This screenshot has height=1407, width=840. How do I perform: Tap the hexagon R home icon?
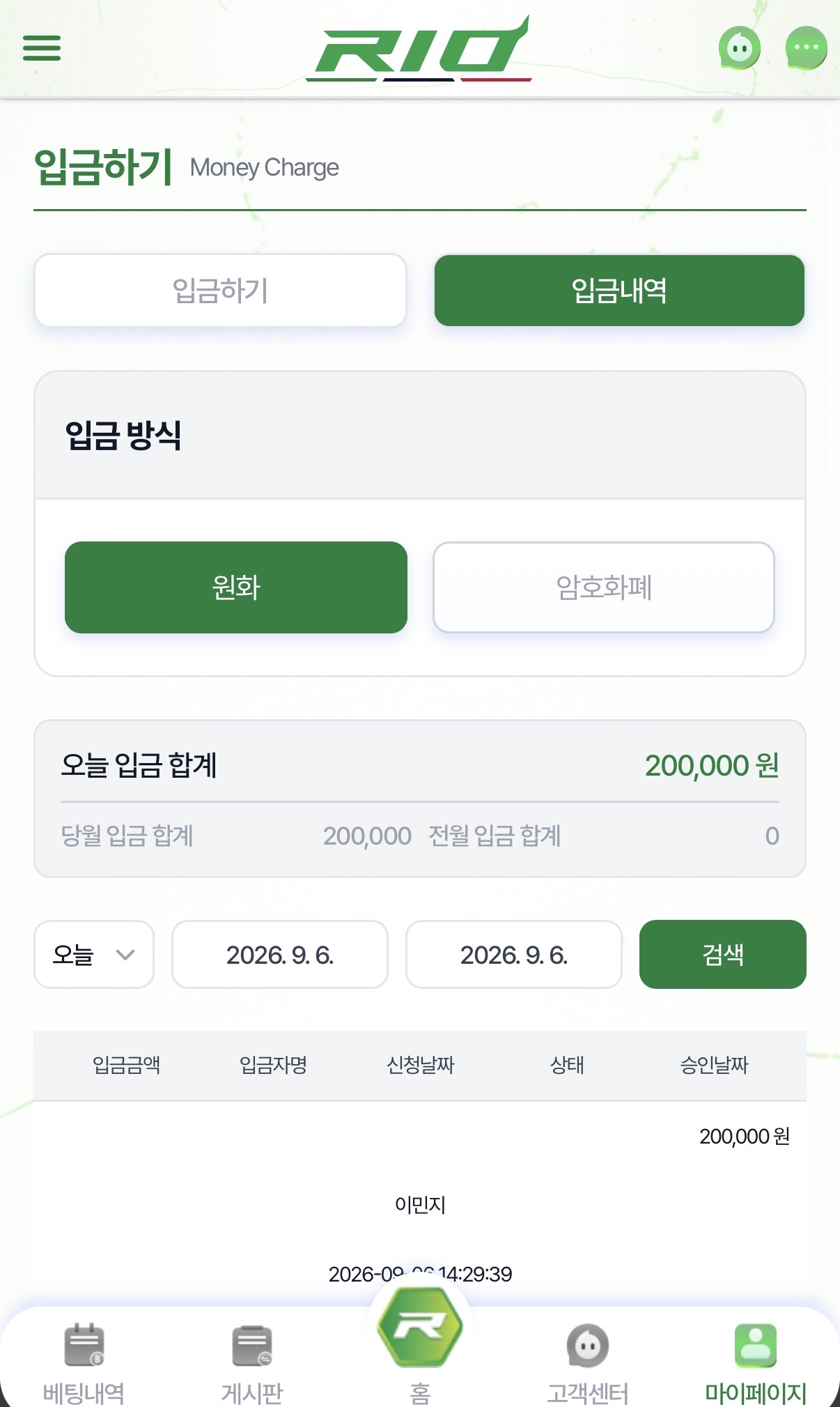point(420,1326)
